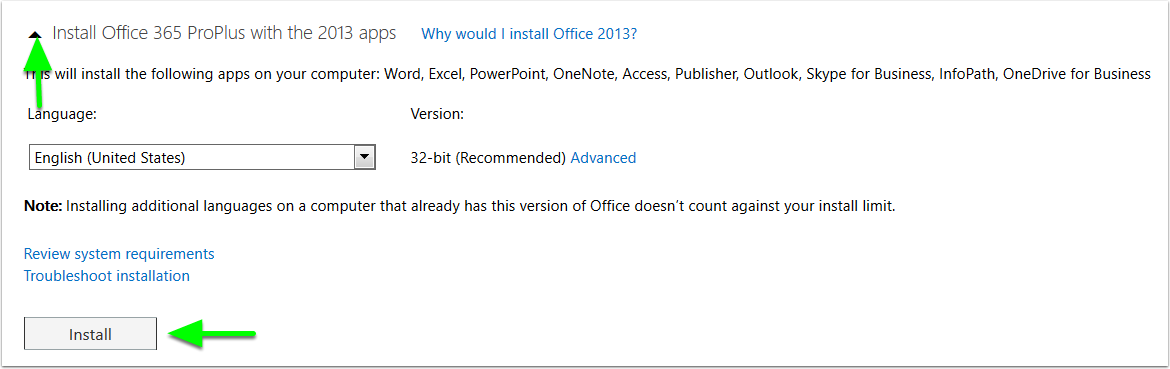1170x369 pixels.
Task: Click the 'Install Office 365 ProPlus with the 2013 apps' heading
Action: [225, 34]
